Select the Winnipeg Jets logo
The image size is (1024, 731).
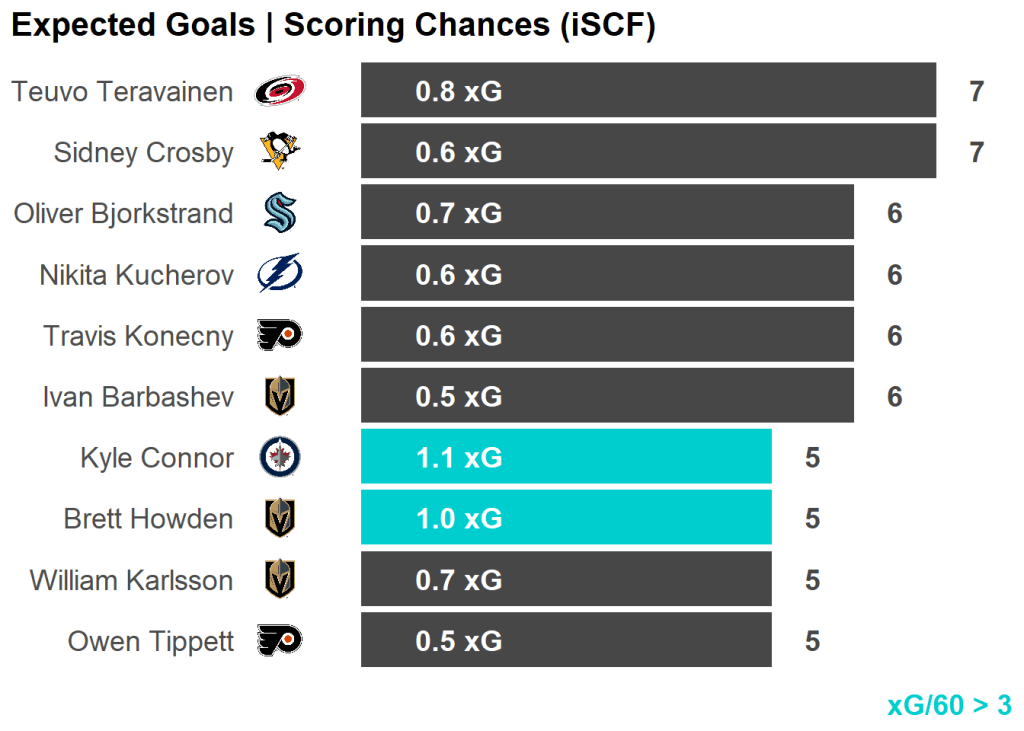click(280, 458)
